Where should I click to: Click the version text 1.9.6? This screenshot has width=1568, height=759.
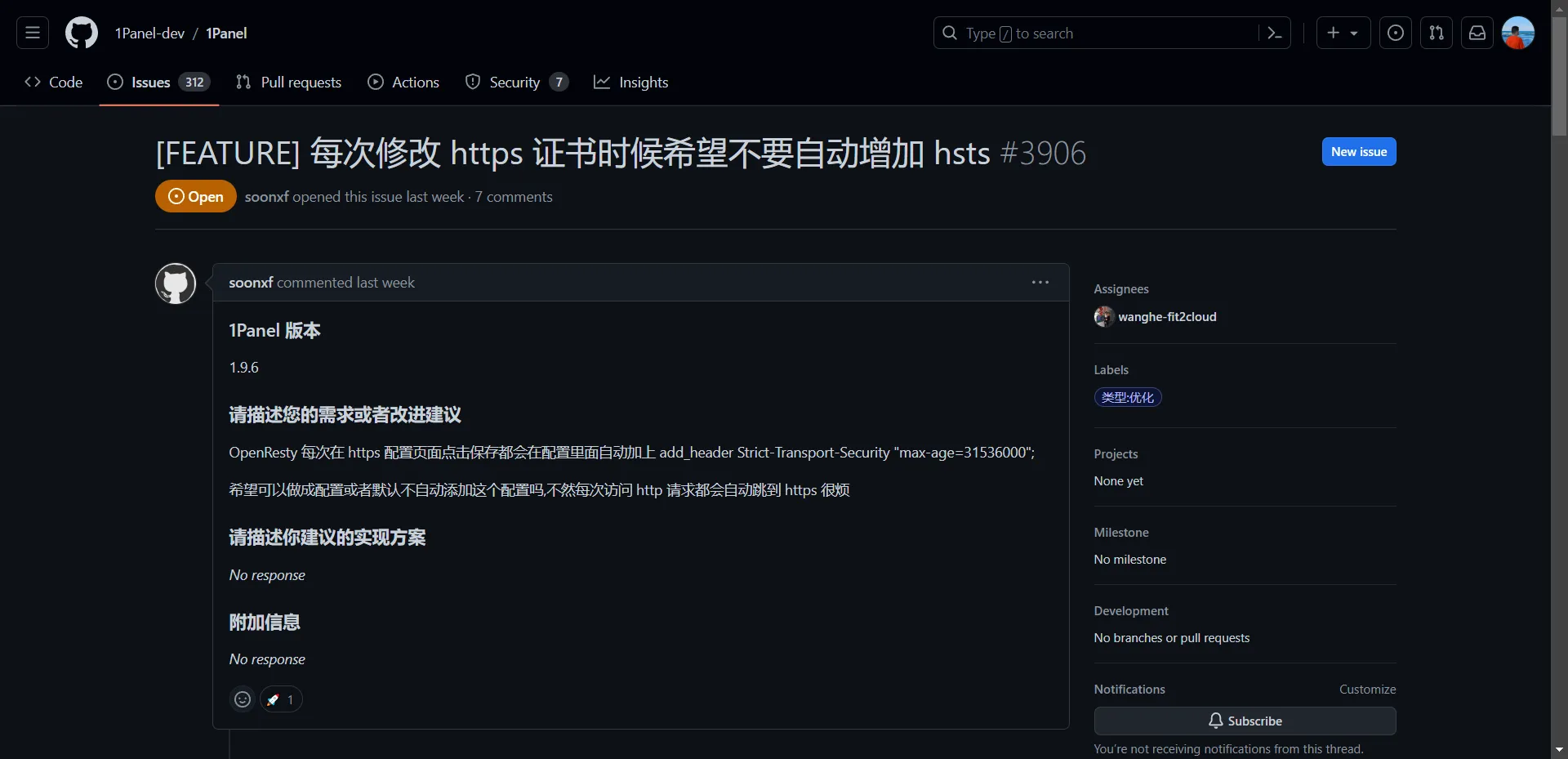243,368
